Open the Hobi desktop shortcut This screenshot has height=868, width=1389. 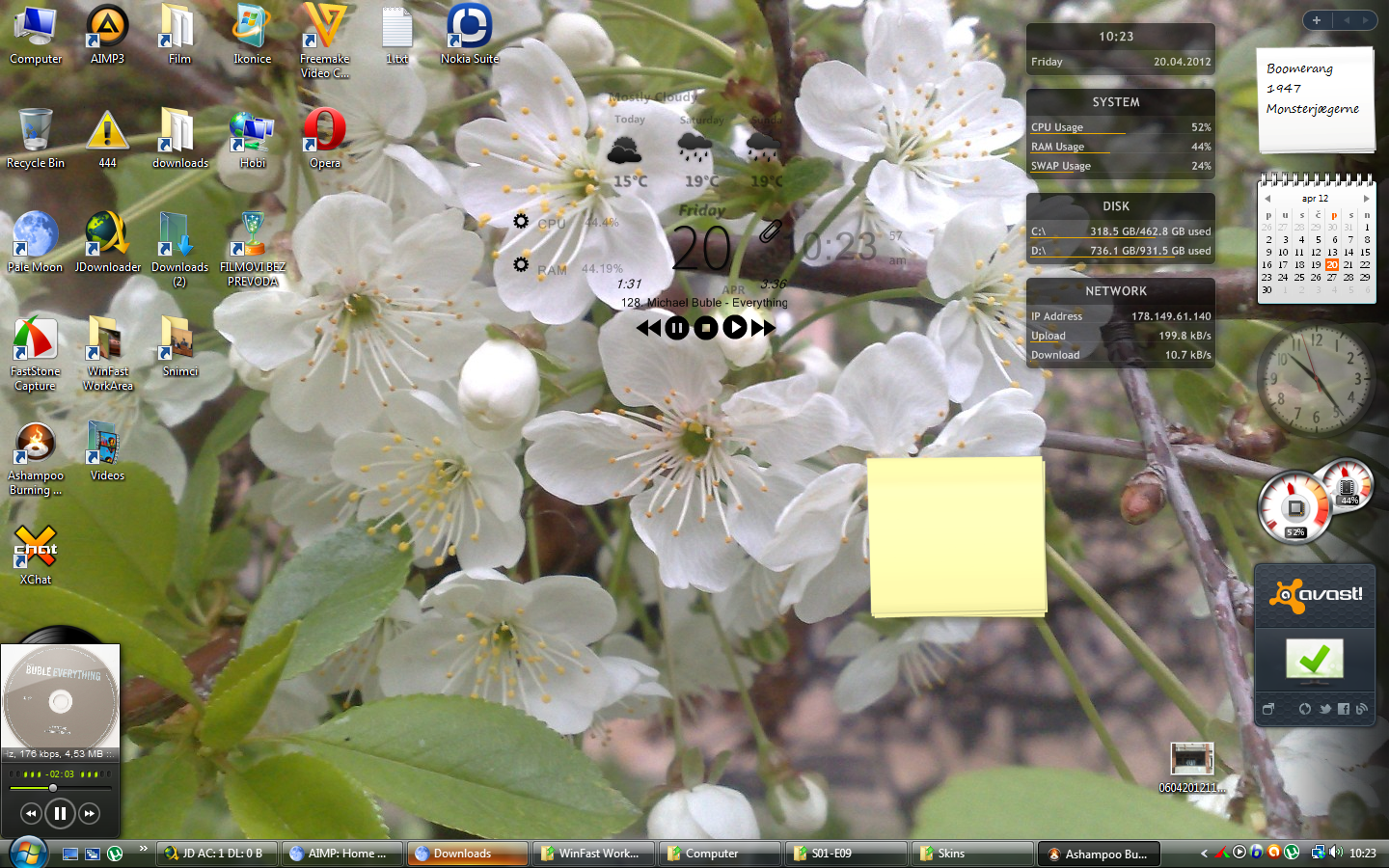pos(252,138)
